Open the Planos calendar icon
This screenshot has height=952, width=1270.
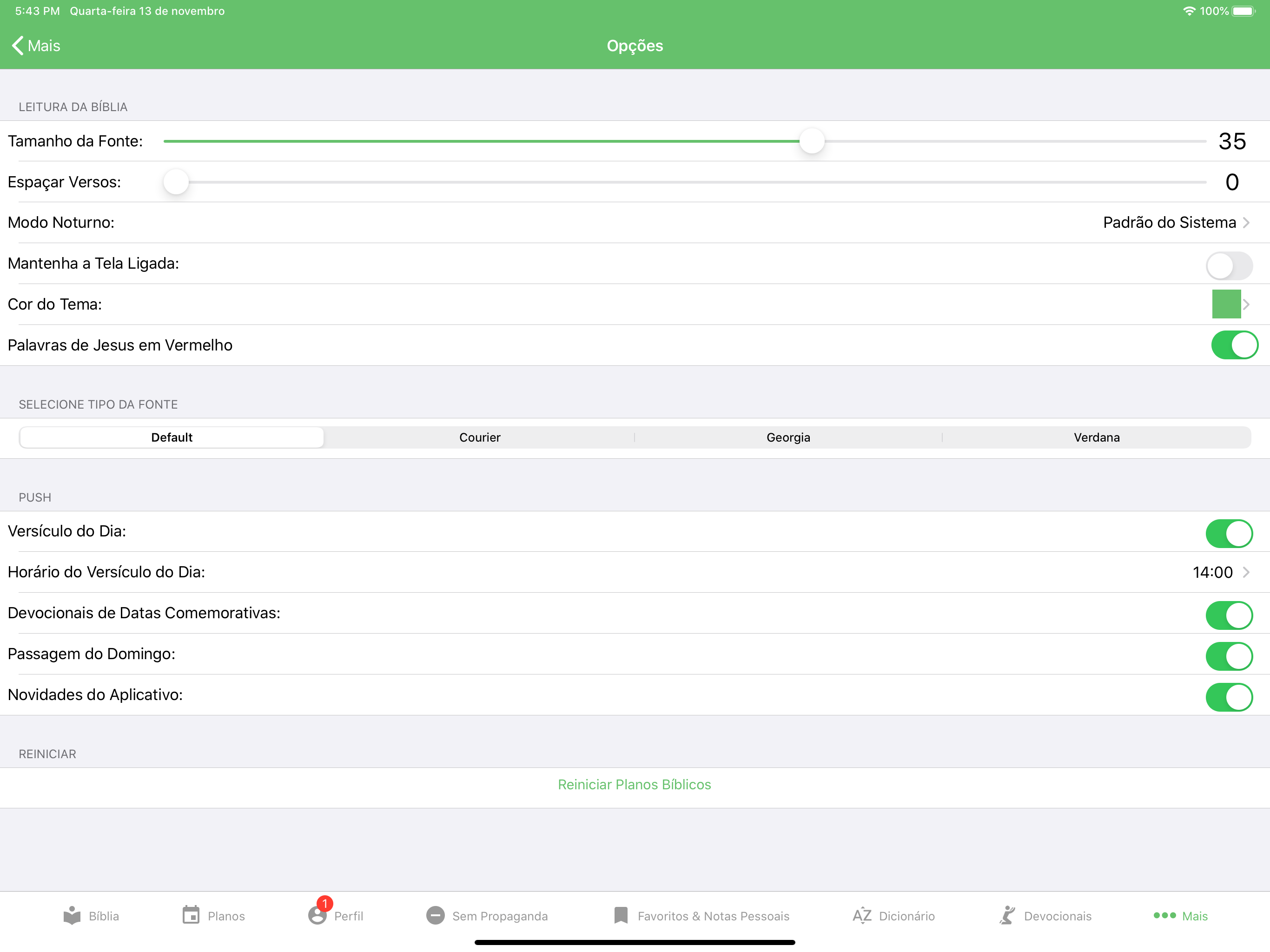[191, 915]
